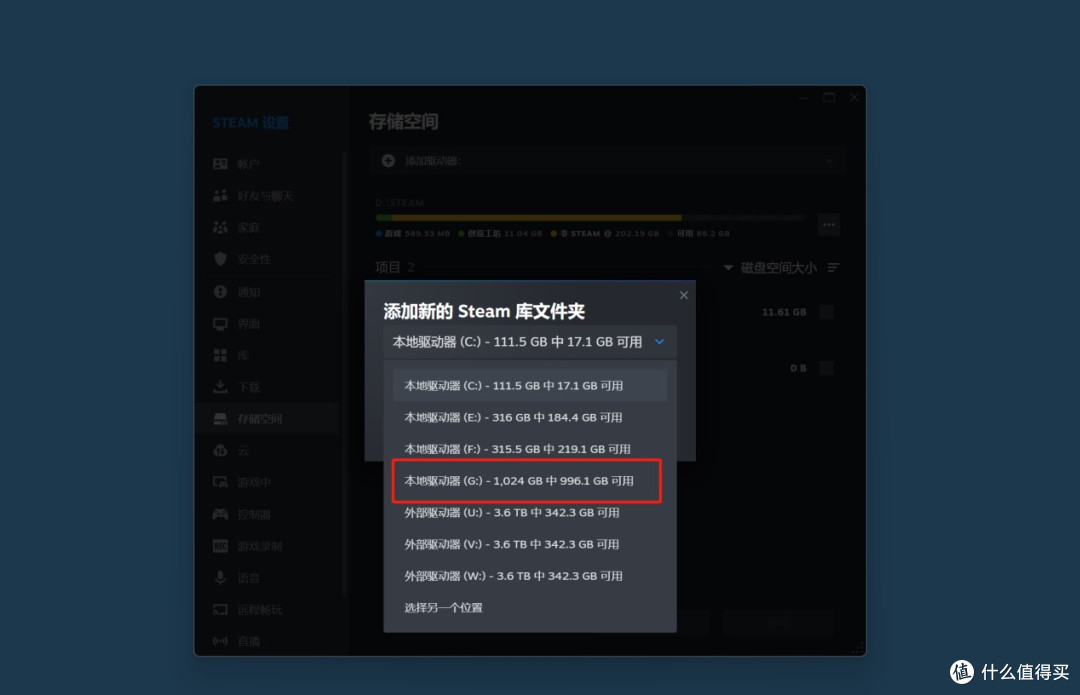1080x695 pixels.
Task: Open the 安全性 shield icon
Action: [220, 259]
